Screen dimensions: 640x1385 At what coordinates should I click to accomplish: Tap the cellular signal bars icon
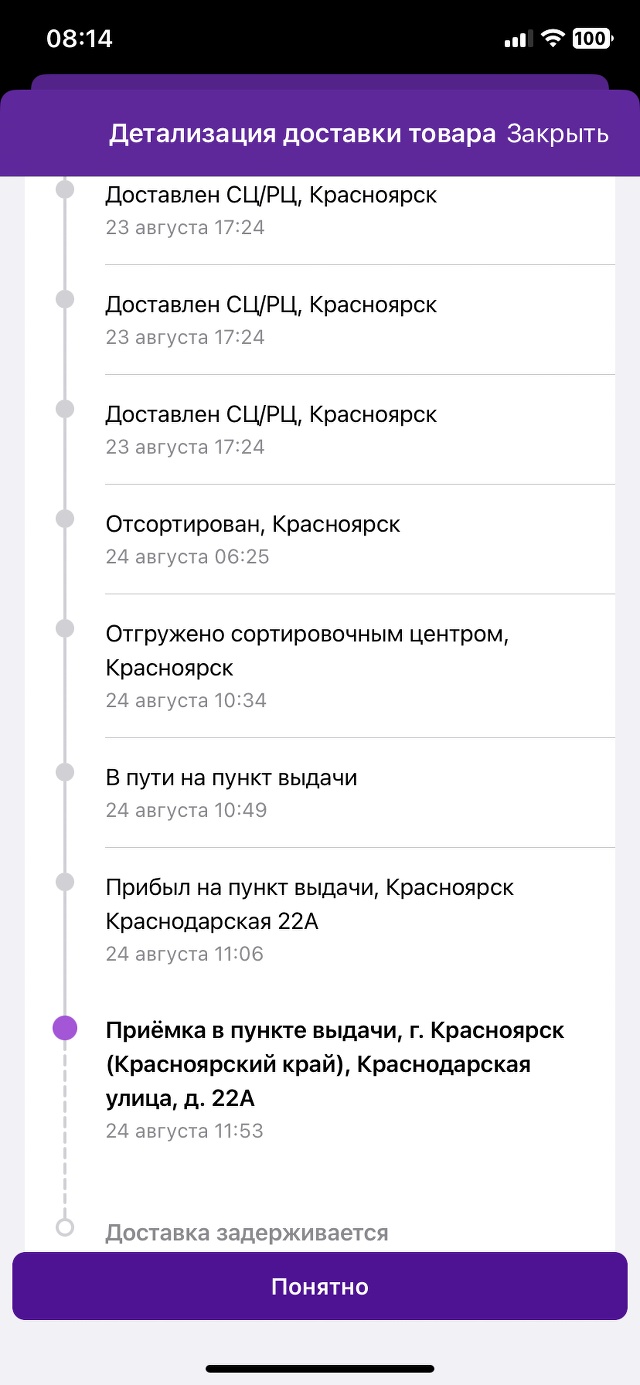(x=516, y=40)
